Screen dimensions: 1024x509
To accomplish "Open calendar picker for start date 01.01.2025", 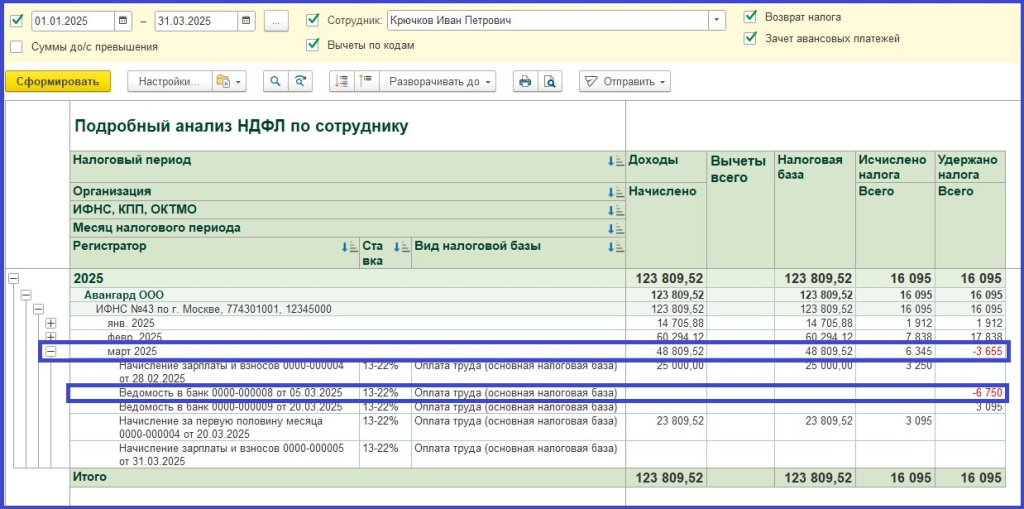I will pos(123,20).
